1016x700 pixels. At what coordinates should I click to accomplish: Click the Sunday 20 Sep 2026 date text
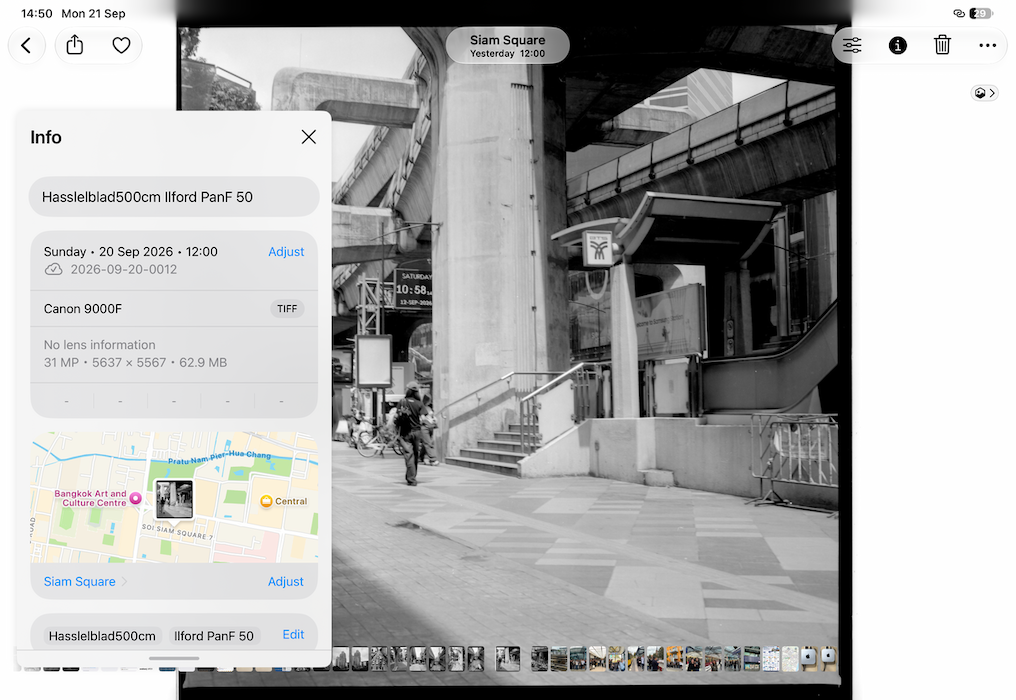(x=131, y=251)
